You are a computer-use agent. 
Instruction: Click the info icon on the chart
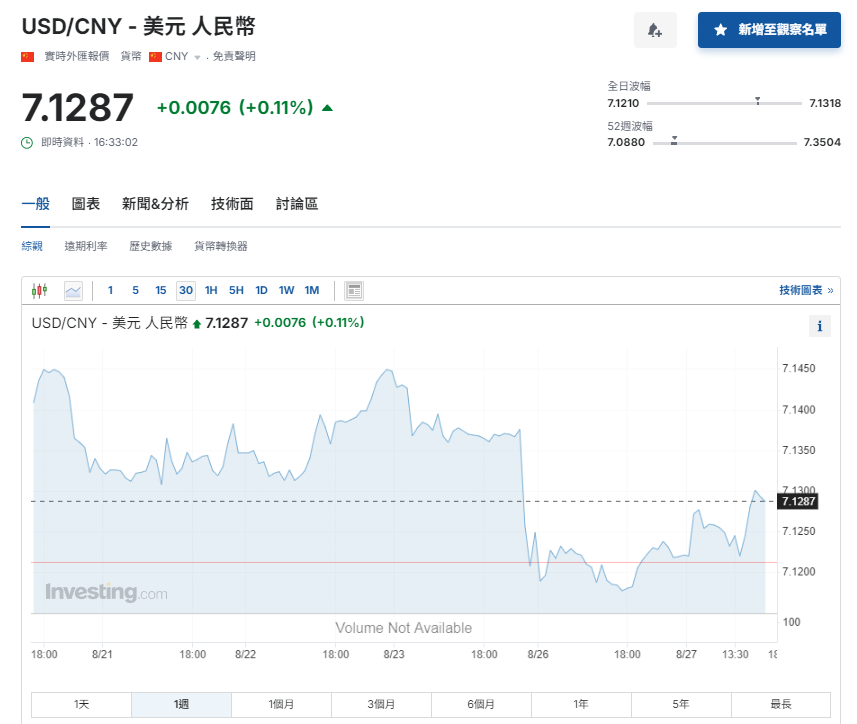(x=819, y=326)
